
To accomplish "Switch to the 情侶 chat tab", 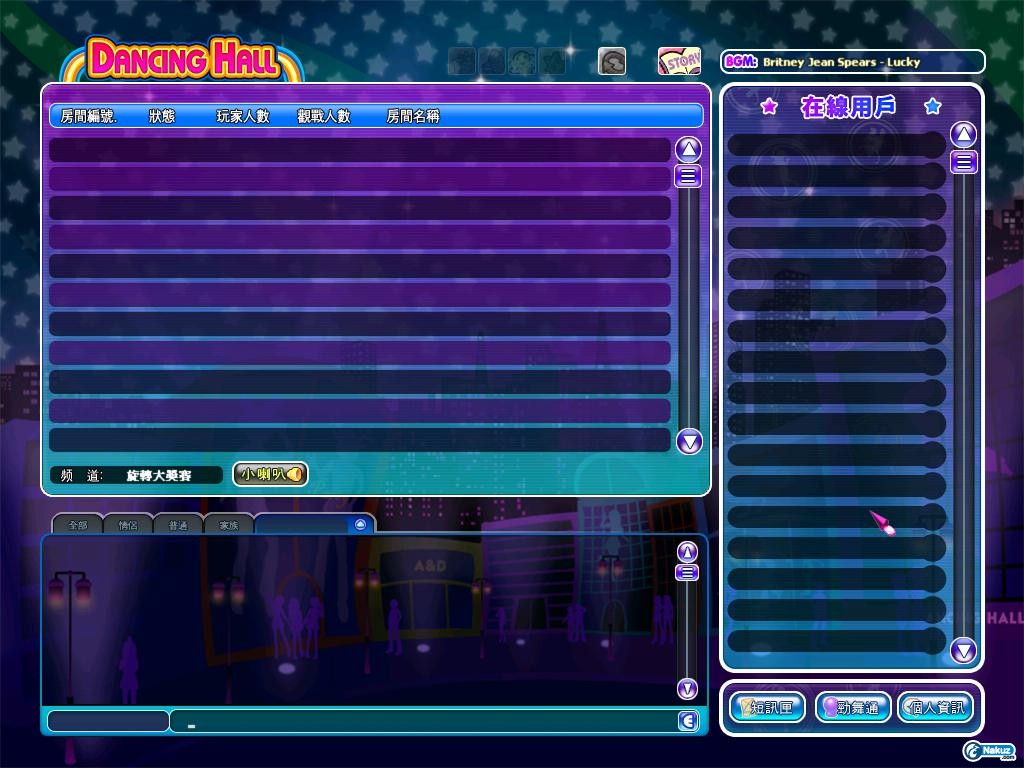I will (x=128, y=524).
